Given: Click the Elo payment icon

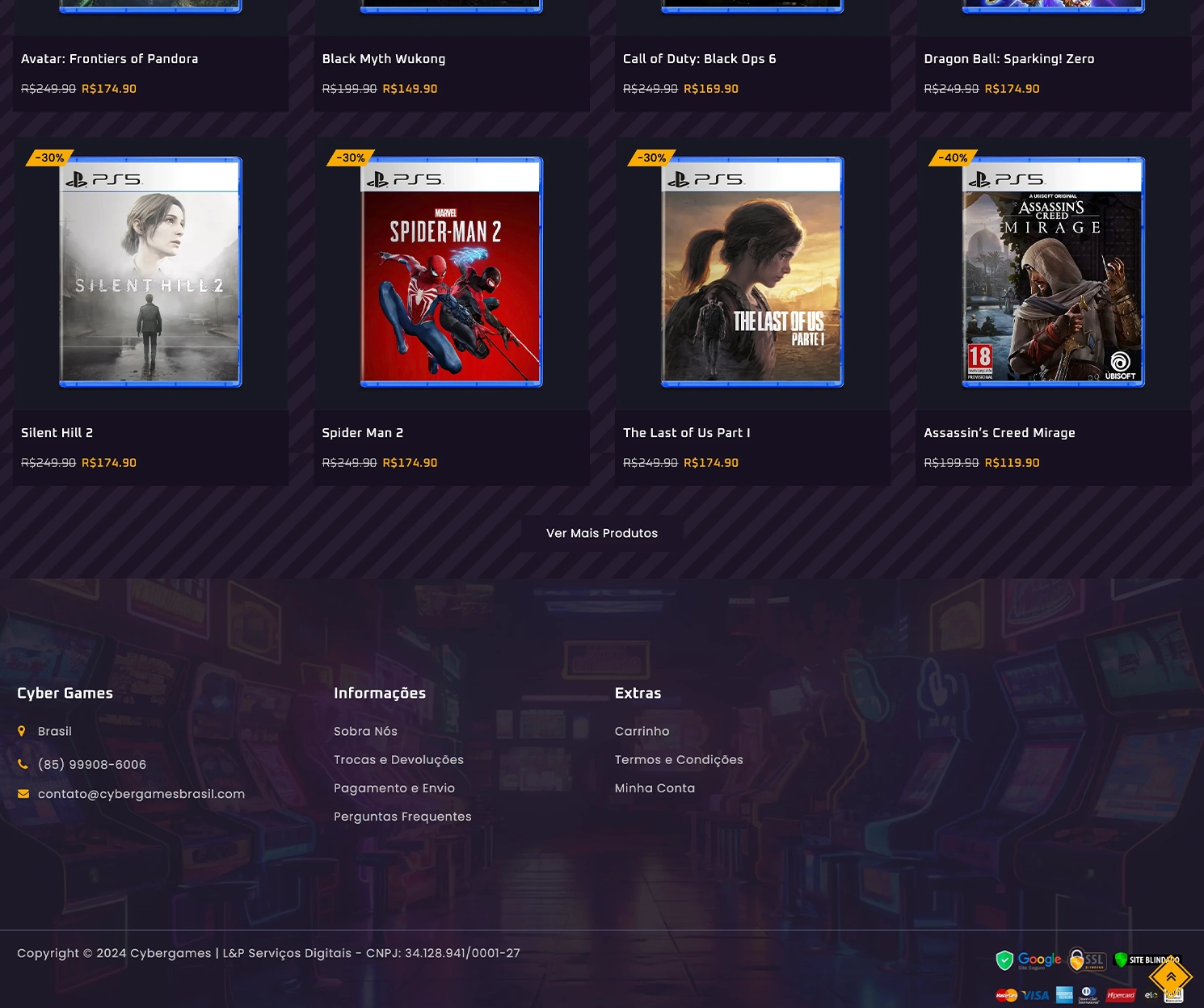Looking at the screenshot, I should [x=1151, y=995].
